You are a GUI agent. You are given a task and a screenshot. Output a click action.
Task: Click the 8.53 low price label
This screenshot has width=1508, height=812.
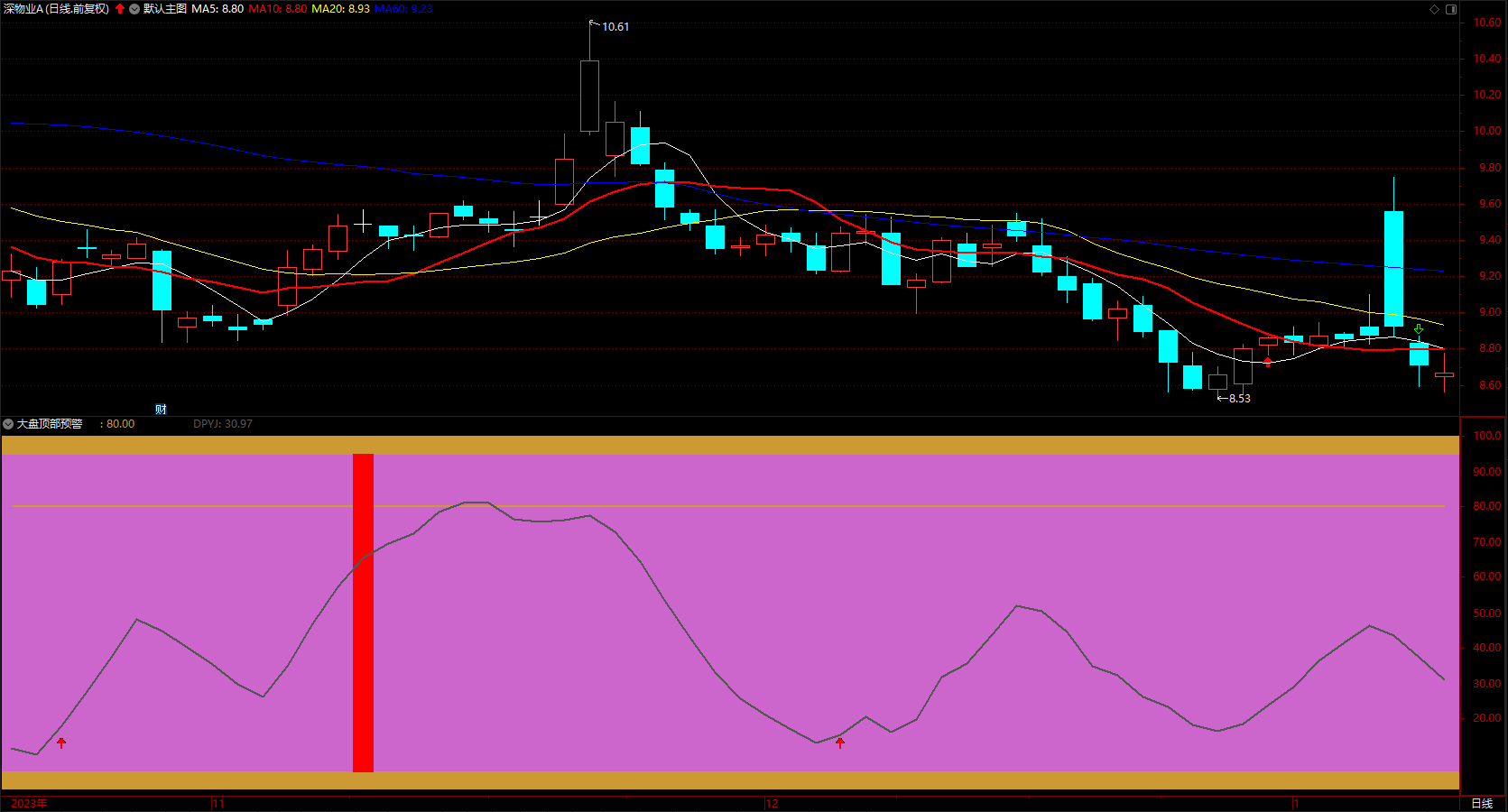click(1240, 399)
